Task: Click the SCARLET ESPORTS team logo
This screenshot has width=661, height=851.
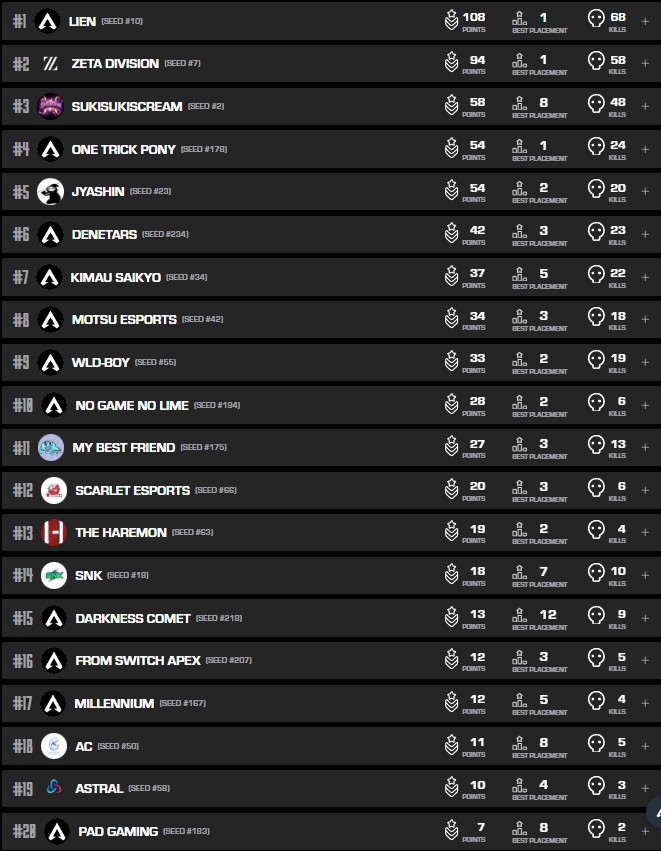Action: pyautogui.click(x=54, y=490)
